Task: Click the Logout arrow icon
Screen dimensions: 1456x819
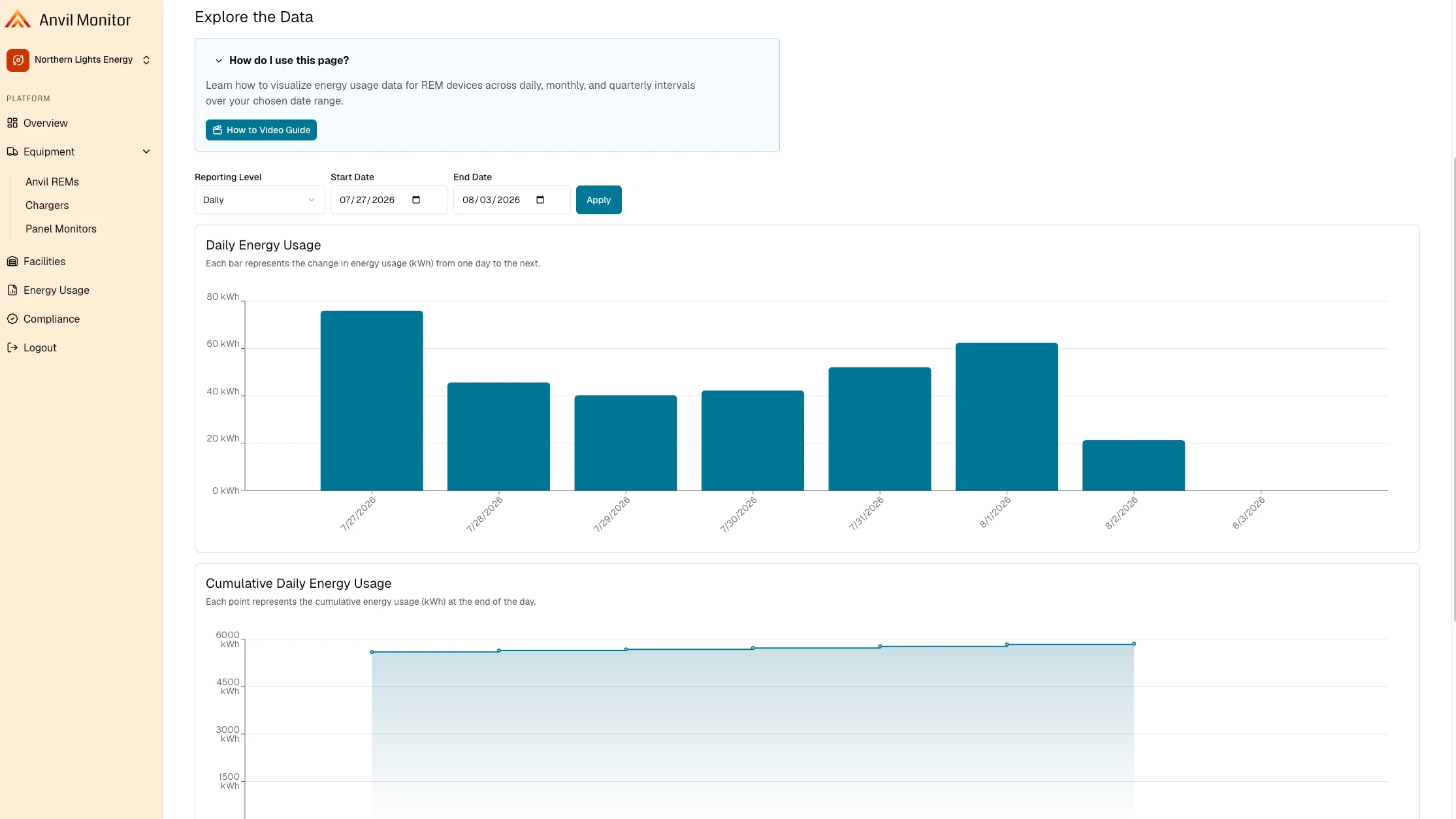Action: pos(12,347)
